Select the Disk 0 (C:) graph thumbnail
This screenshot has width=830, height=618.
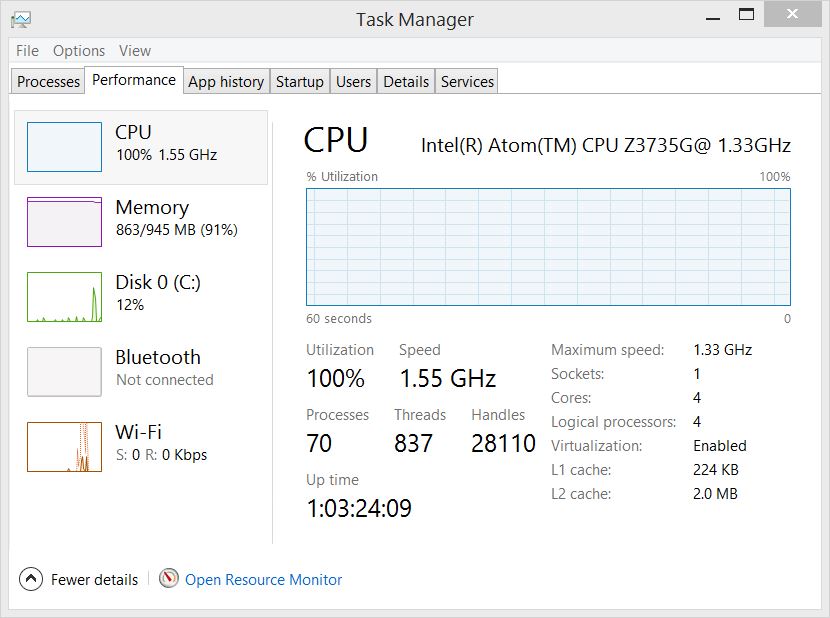tap(64, 297)
